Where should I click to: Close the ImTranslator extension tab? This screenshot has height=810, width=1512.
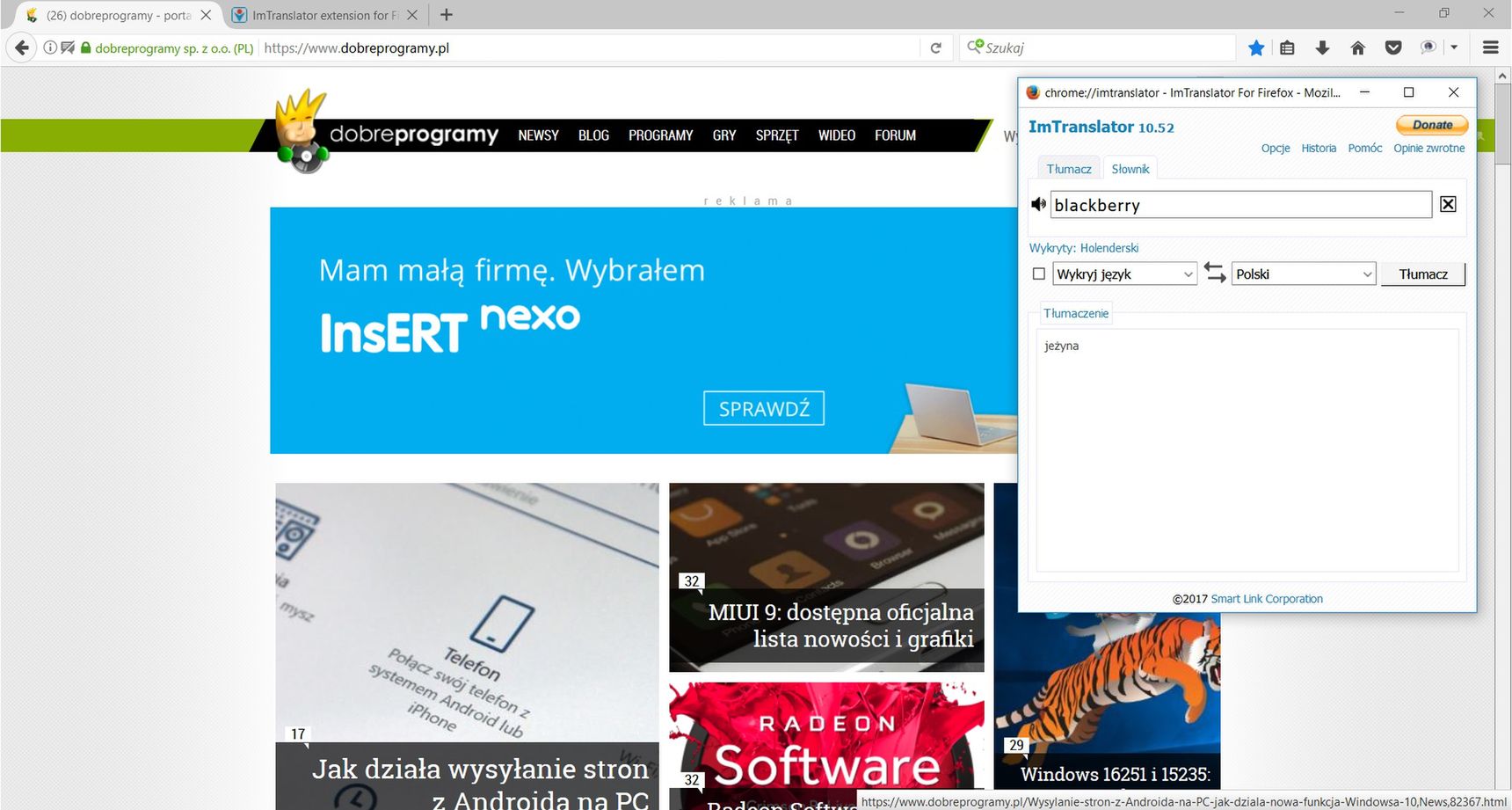pyautogui.click(x=412, y=15)
